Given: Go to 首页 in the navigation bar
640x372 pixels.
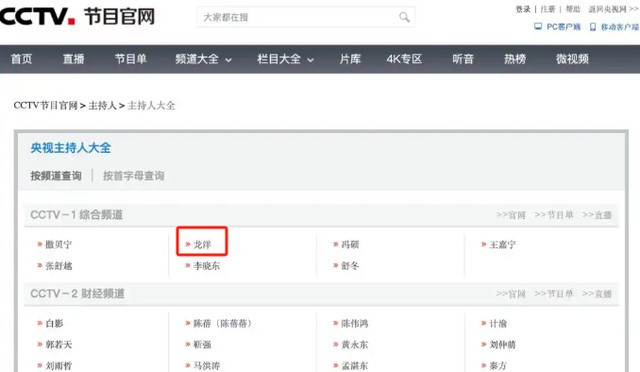Looking at the screenshot, I should pos(21,59).
